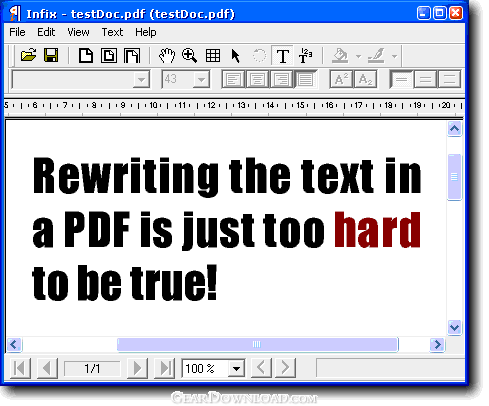Jump to the last page
Screen dimensions: 489x406
click(x=165, y=368)
